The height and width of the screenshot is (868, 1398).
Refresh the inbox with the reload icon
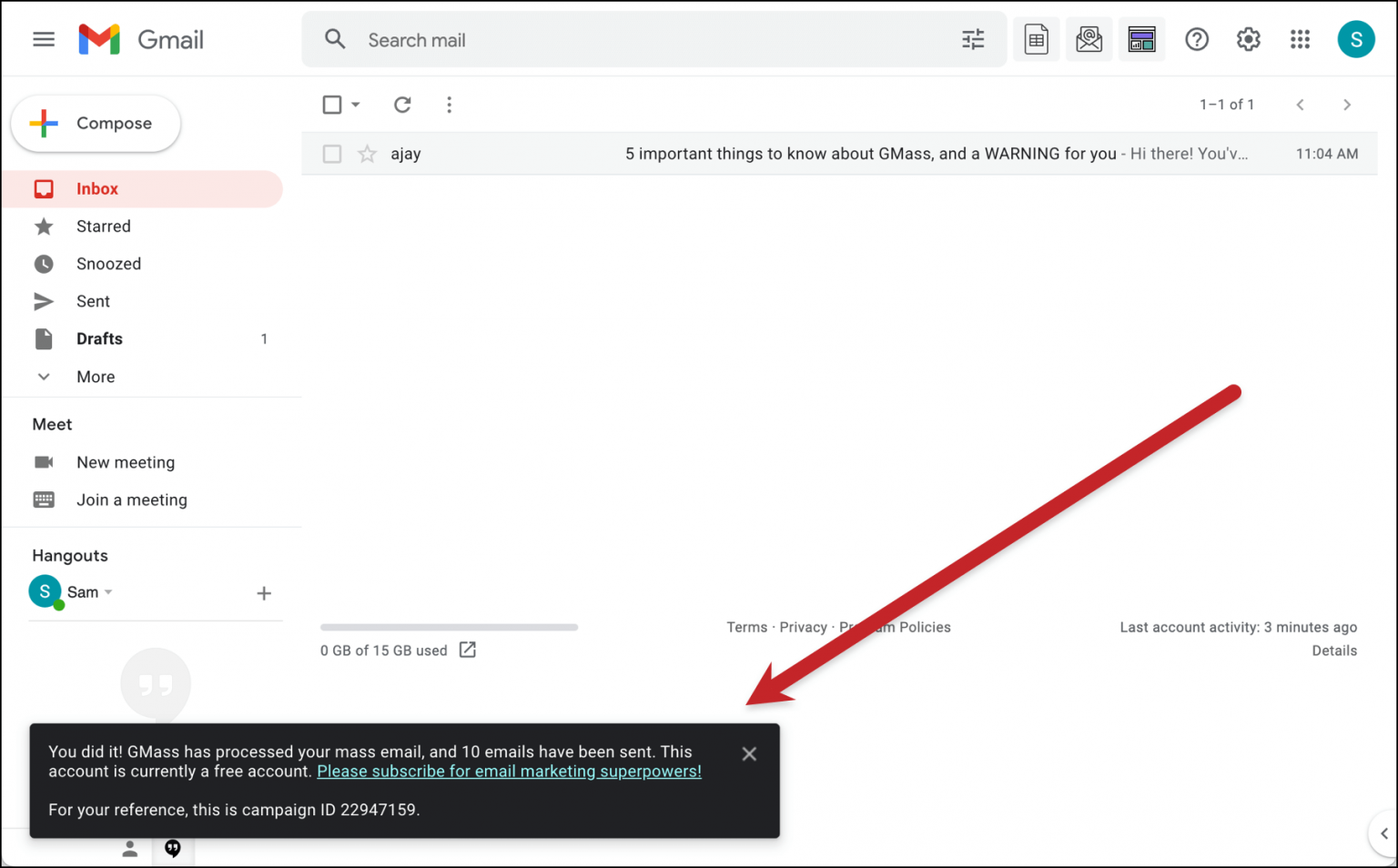point(402,105)
